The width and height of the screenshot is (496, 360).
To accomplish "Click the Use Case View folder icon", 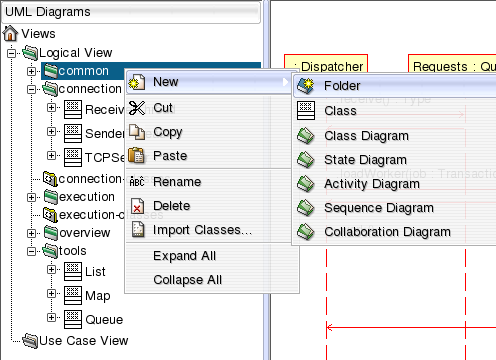I will (30, 341).
